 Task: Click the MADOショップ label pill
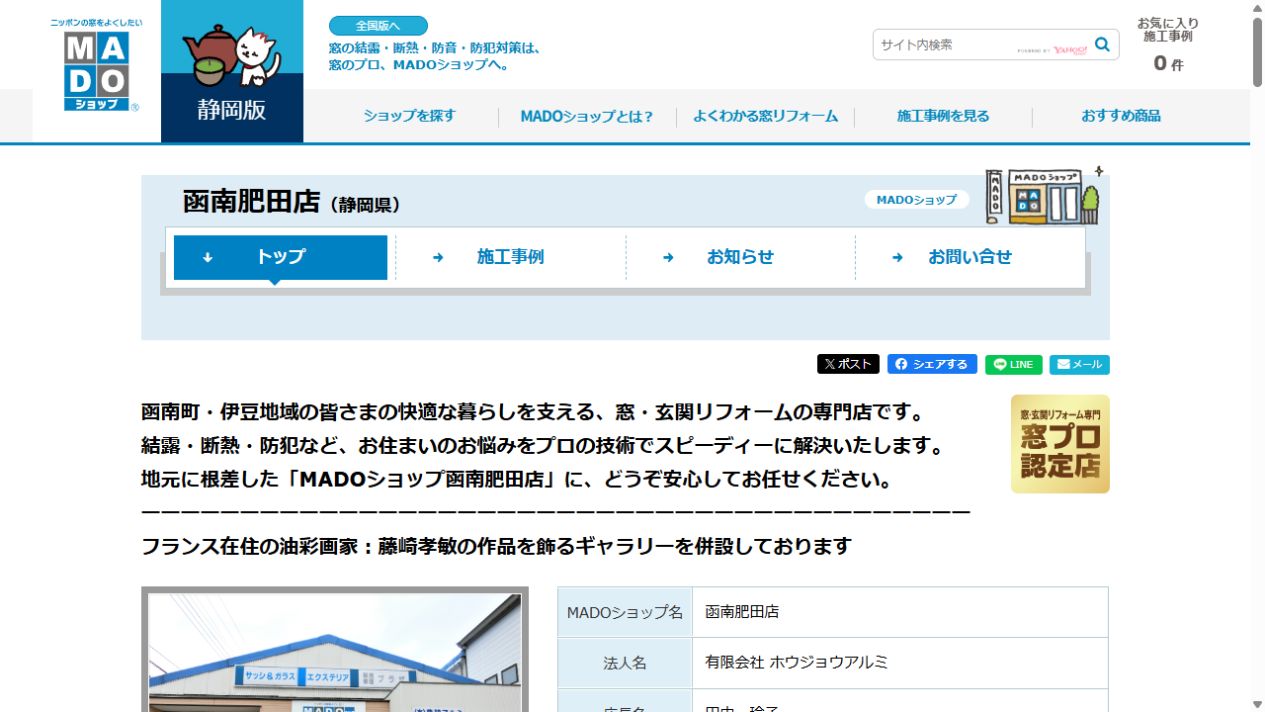(x=917, y=200)
